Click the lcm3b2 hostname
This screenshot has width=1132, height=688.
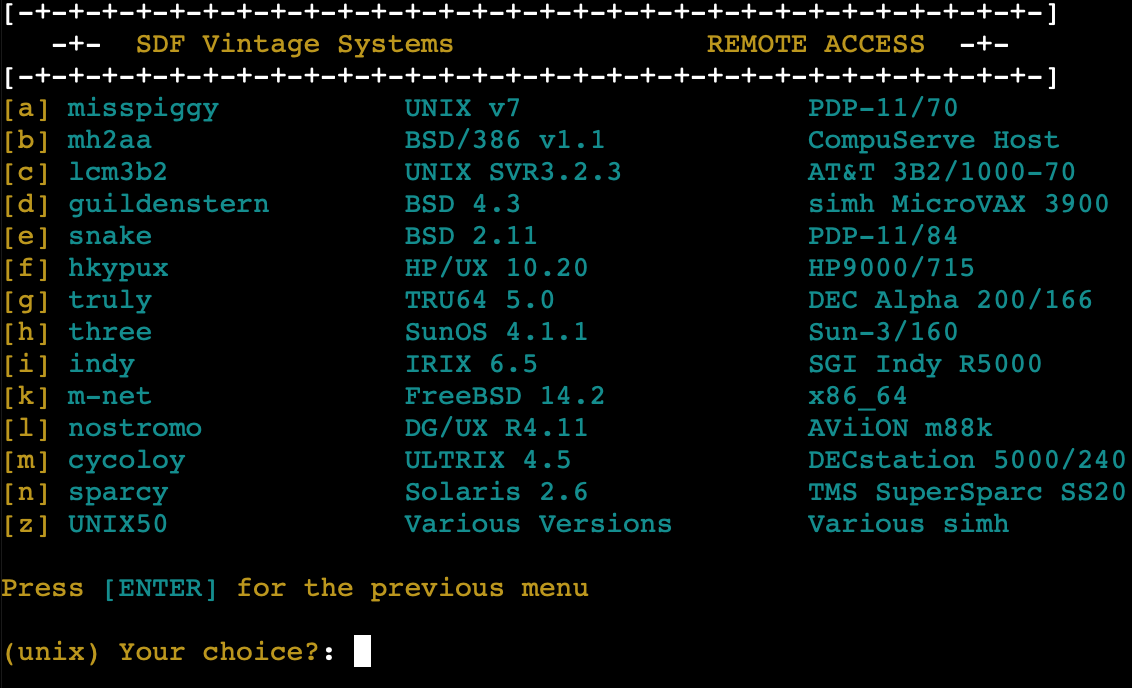(x=117, y=172)
